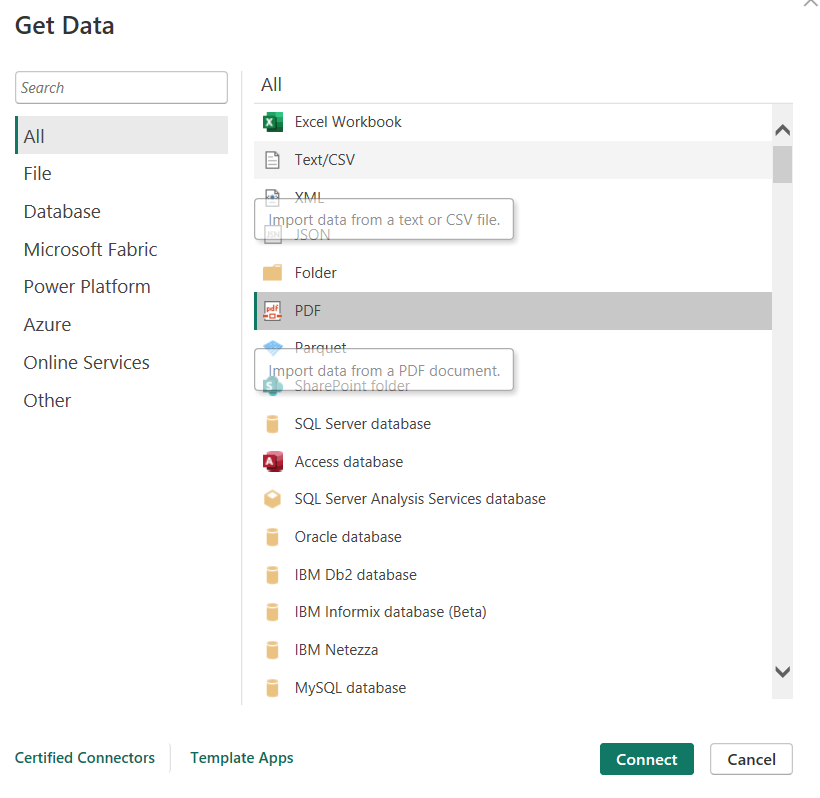Click the MySQL database icon
Screen dimensions: 820x798
(272, 688)
